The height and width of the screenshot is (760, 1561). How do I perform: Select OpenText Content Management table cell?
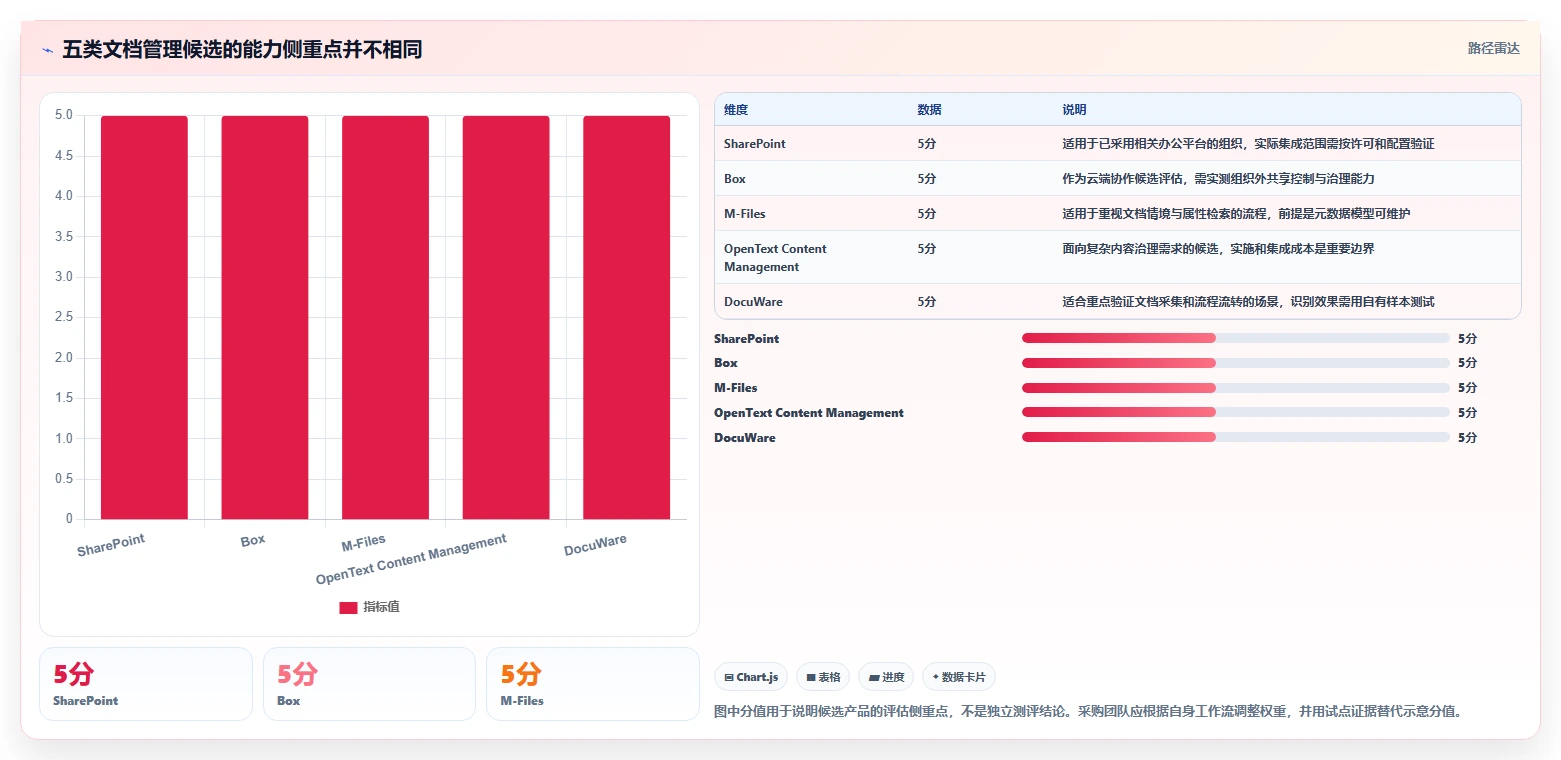[x=775, y=258]
